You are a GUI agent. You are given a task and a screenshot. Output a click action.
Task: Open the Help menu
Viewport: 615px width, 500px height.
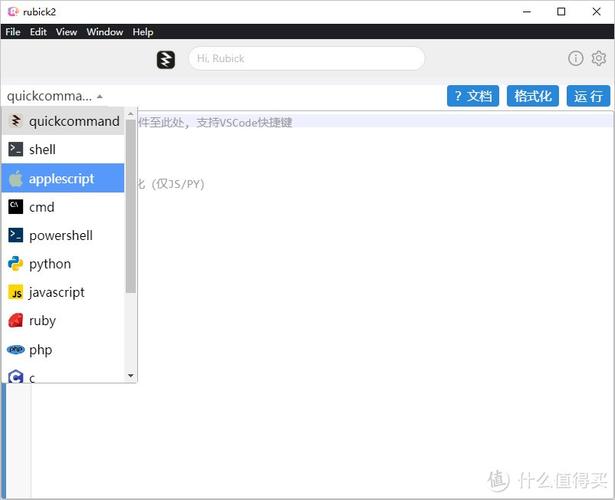(x=143, y=32)
